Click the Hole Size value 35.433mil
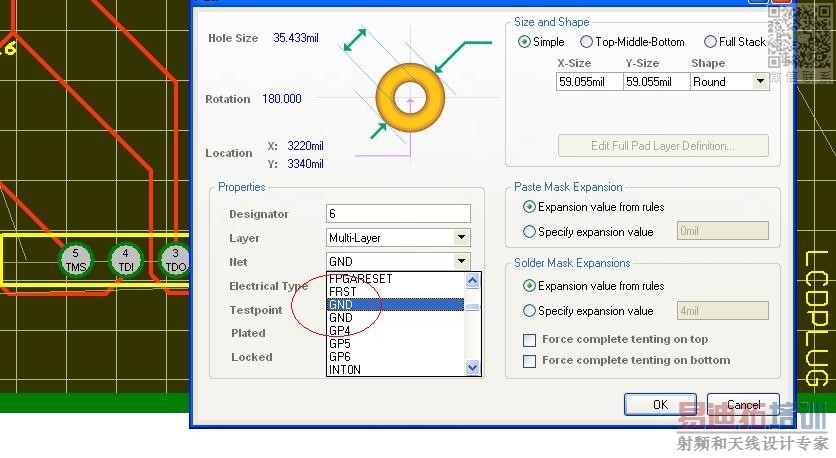836x458 pixels. click(x=296, y=38)
